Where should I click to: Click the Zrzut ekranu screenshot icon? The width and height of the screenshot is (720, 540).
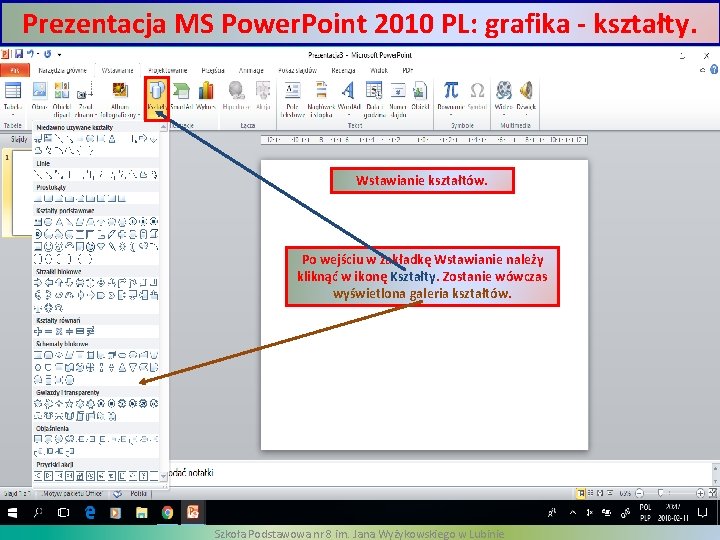85,90
